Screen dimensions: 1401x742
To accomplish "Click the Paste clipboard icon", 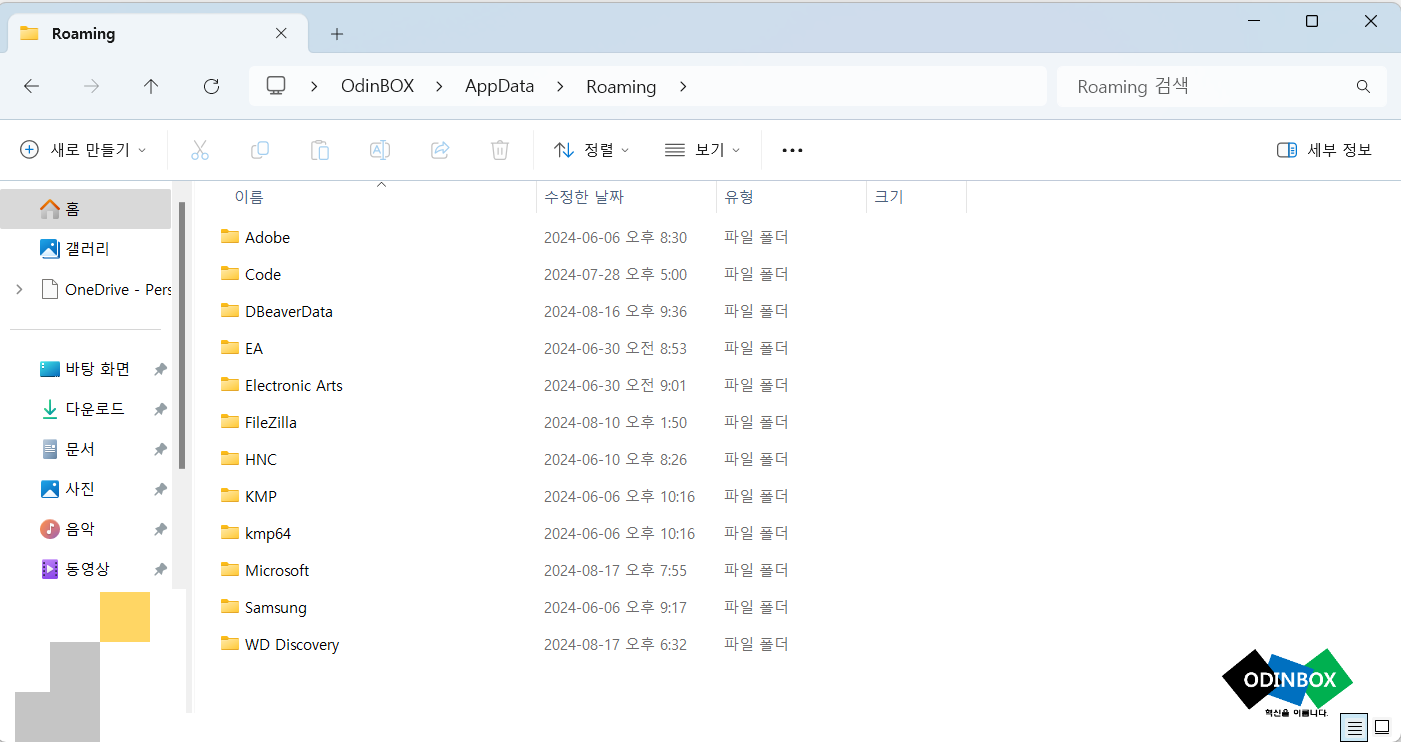I will pos(320,150).
